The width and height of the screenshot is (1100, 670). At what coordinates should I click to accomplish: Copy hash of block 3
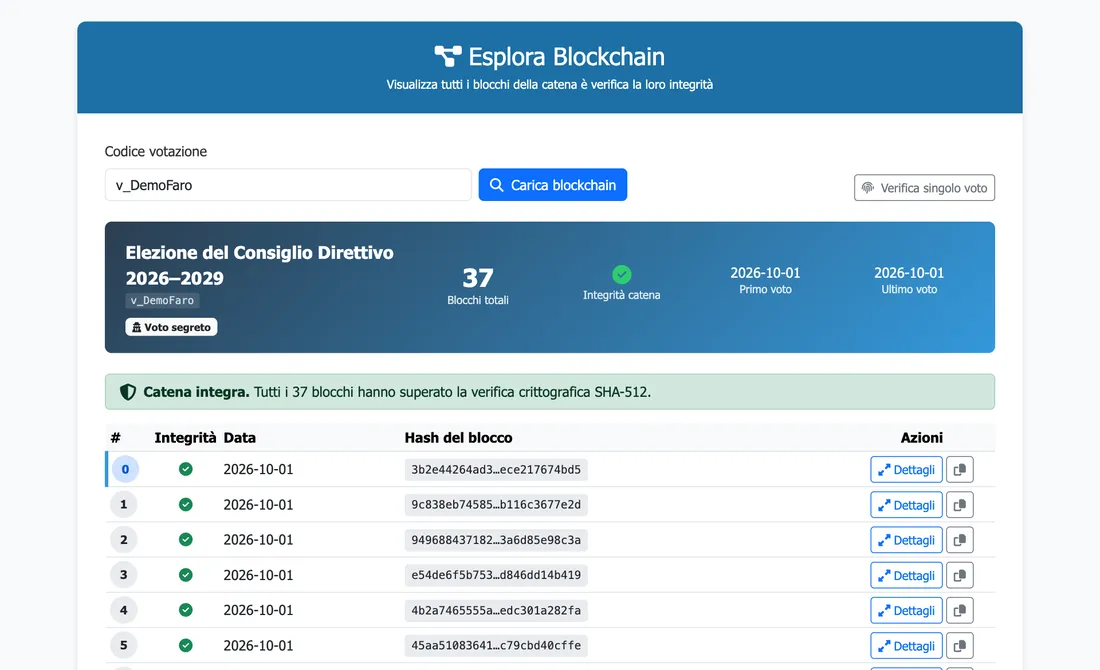tap(959, 575)
